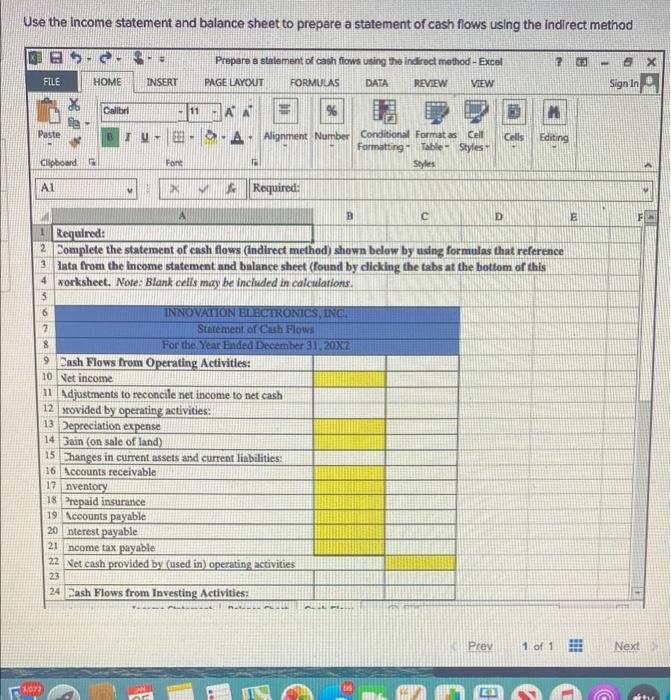The height and width of the screenshot is (700, 671).
Task: Open the FILE tab
Action: point(52,82)
